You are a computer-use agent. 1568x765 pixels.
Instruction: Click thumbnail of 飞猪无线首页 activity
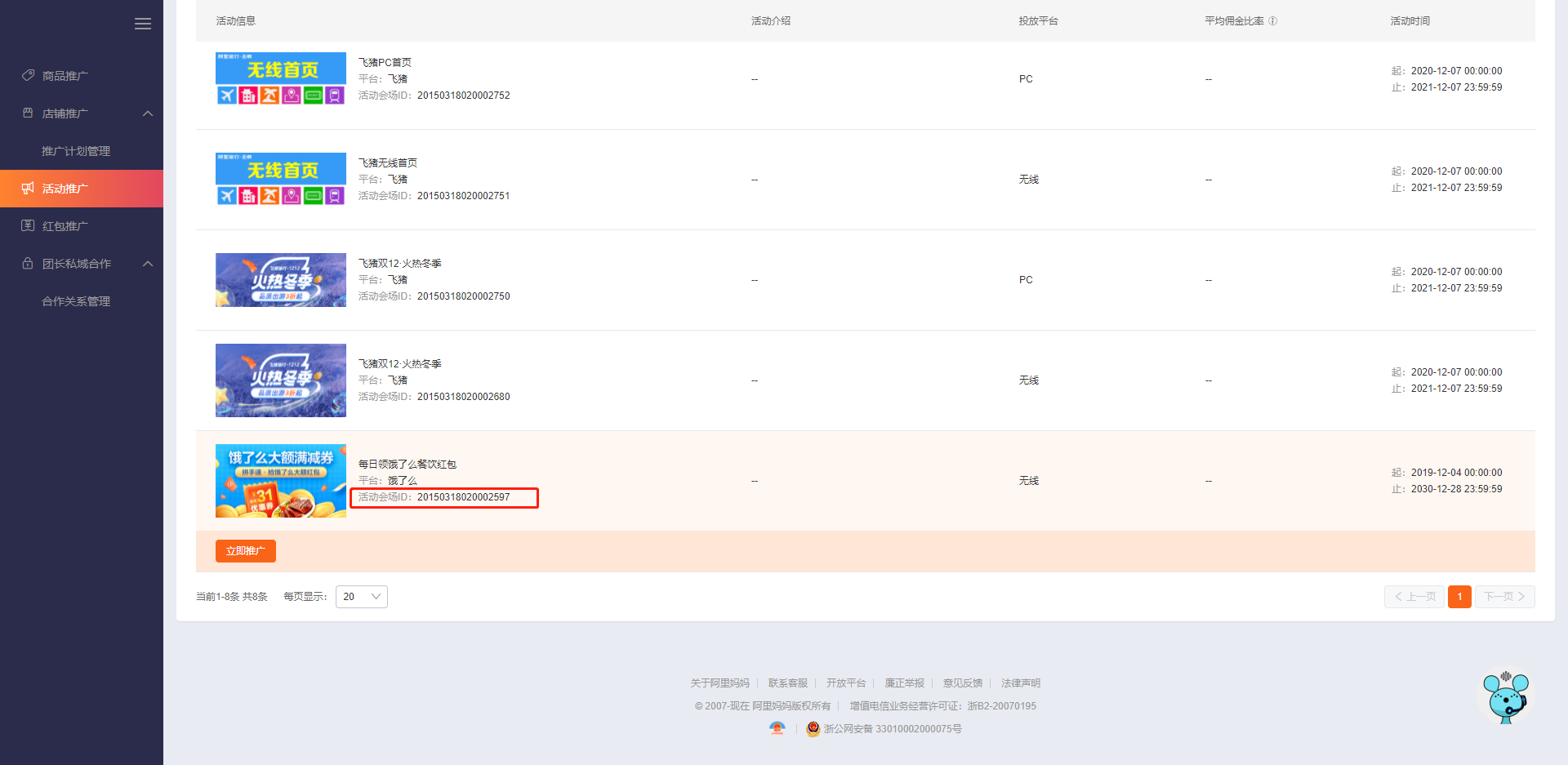[x=281, y=180]
